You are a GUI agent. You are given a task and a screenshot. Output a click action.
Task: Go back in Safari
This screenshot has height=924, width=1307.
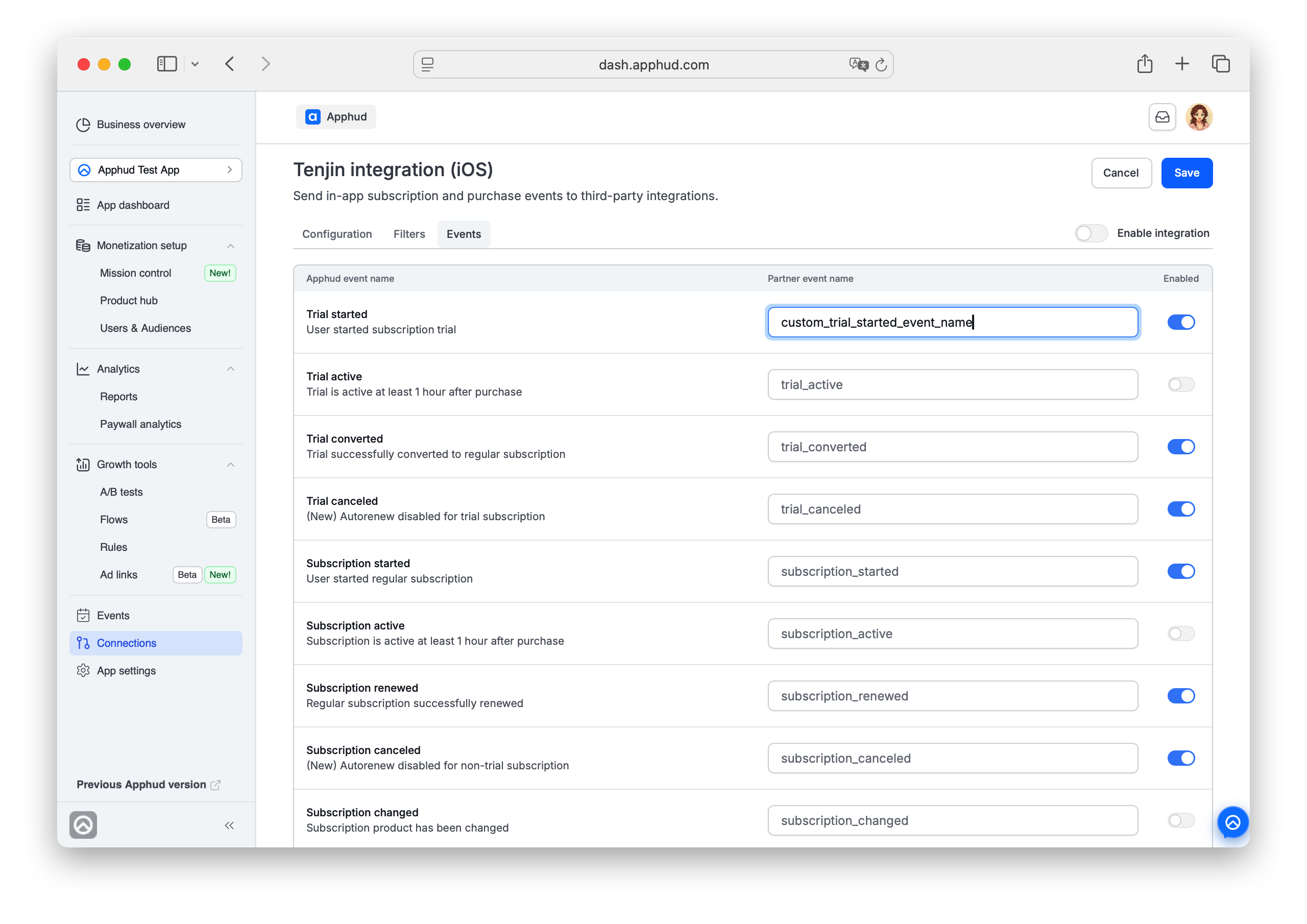coord(229,64)
